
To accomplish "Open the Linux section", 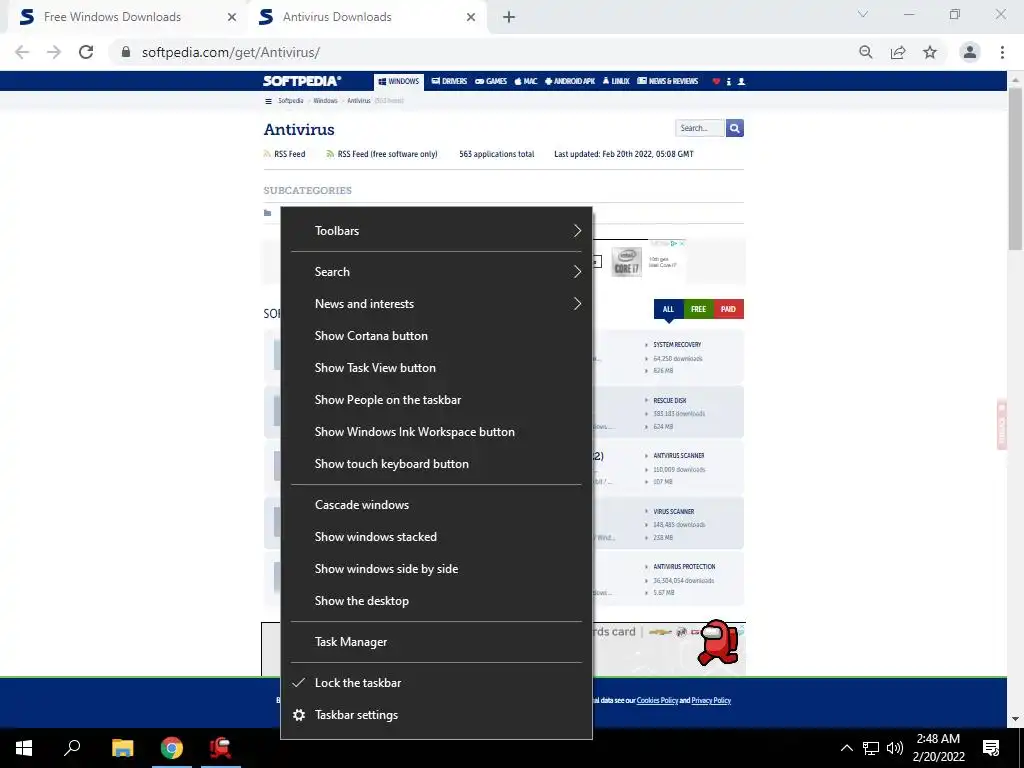I will [x=616, y=82].
